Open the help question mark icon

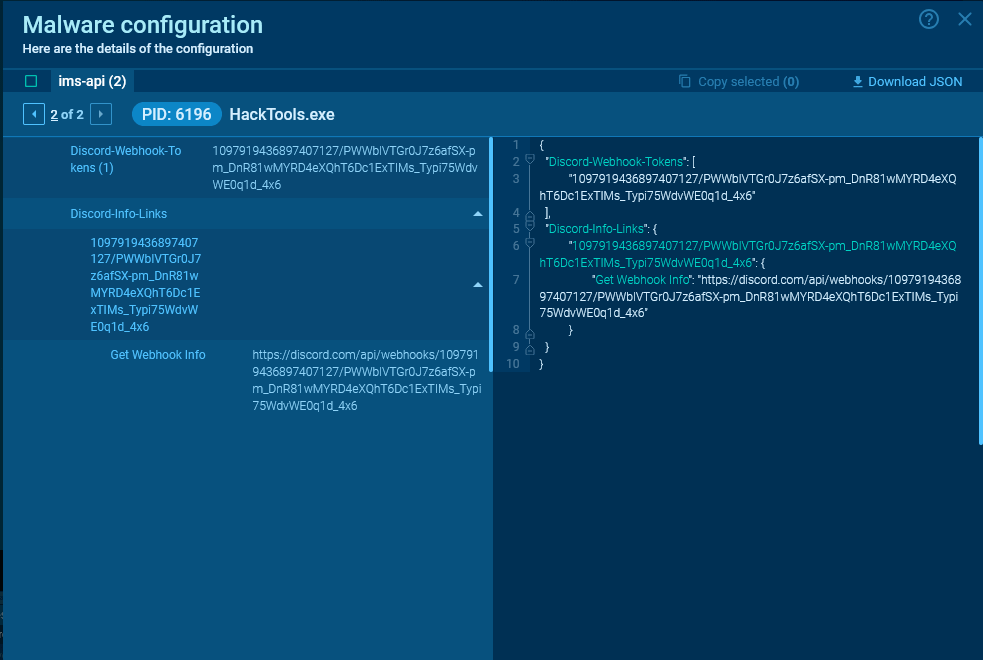[x=928, y=19]
